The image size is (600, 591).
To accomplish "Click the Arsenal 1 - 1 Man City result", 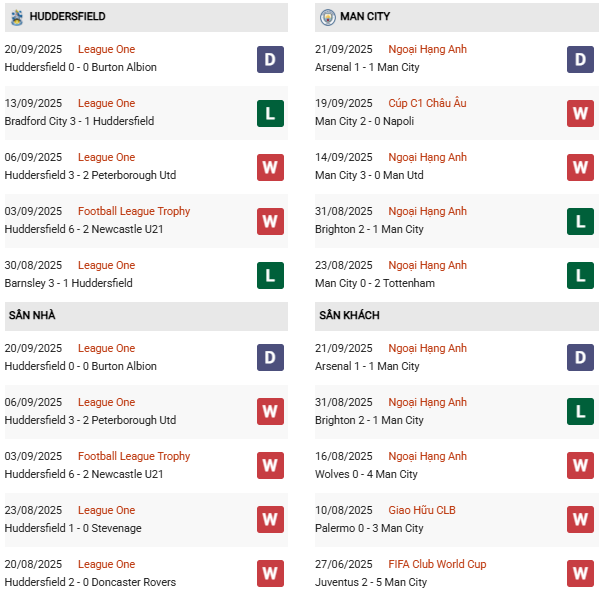I will coord(367,67).
